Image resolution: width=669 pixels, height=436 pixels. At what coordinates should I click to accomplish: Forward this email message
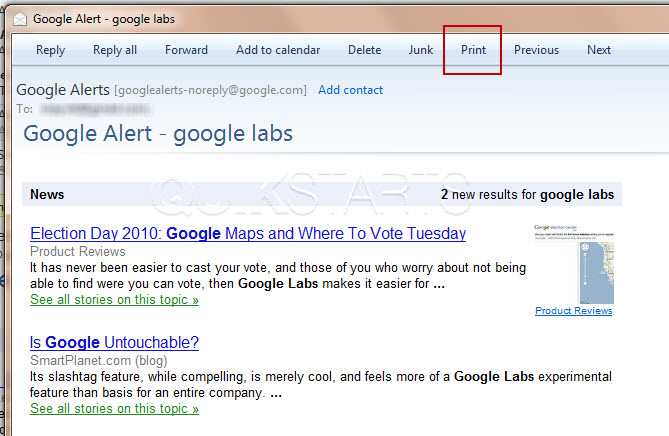(186, 50)
